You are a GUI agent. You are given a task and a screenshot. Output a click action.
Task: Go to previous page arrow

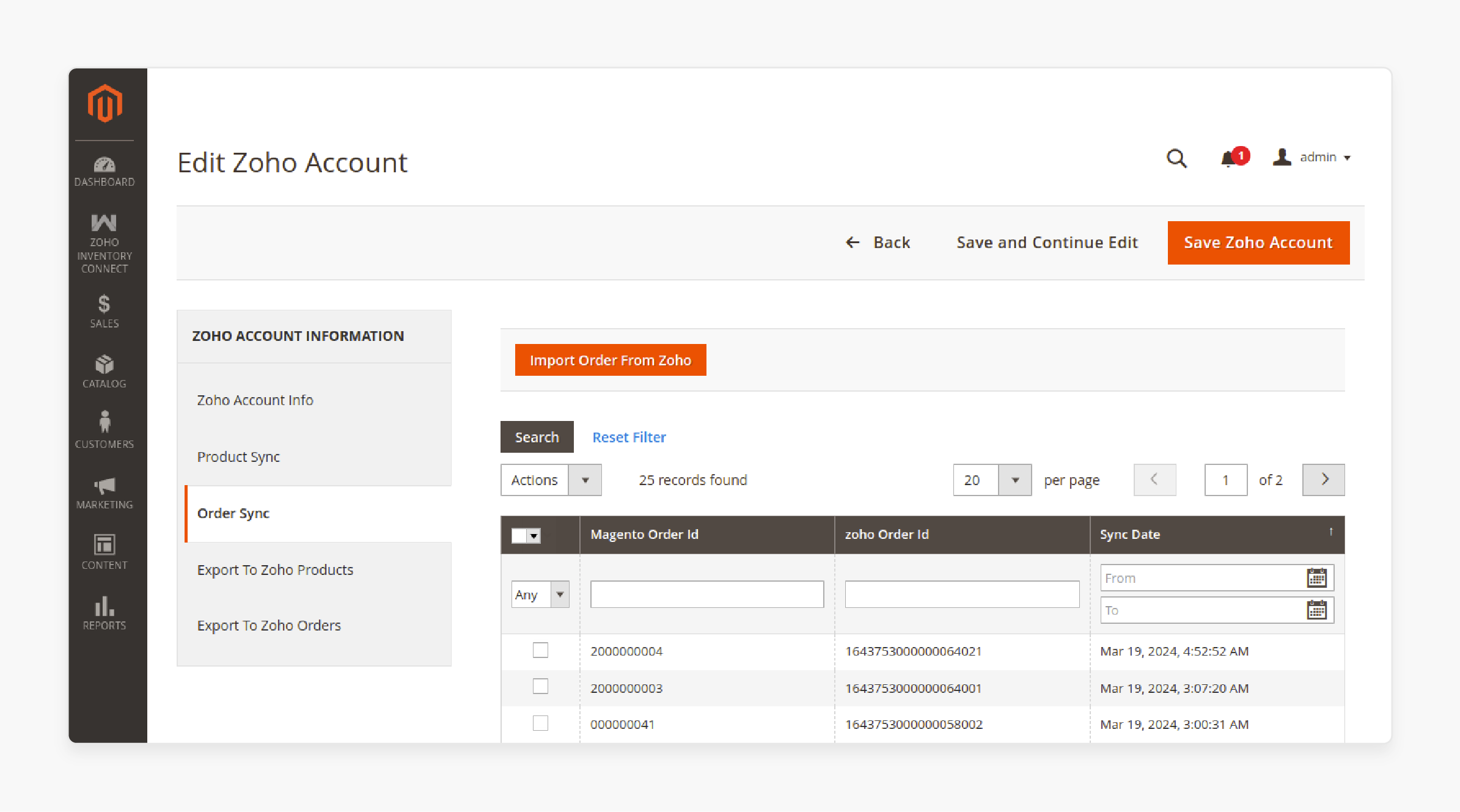[x=1154, y=480]
